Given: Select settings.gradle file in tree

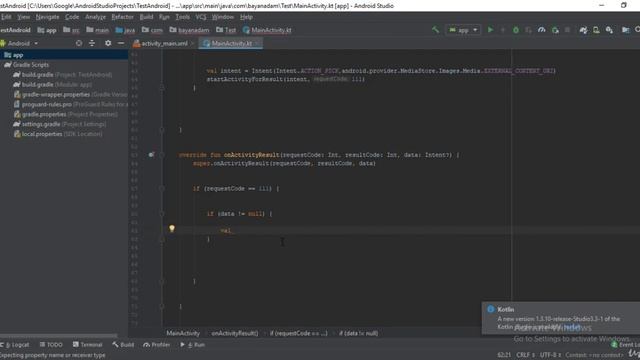Looking at the screenshot, I should click(x=60, y=124).
